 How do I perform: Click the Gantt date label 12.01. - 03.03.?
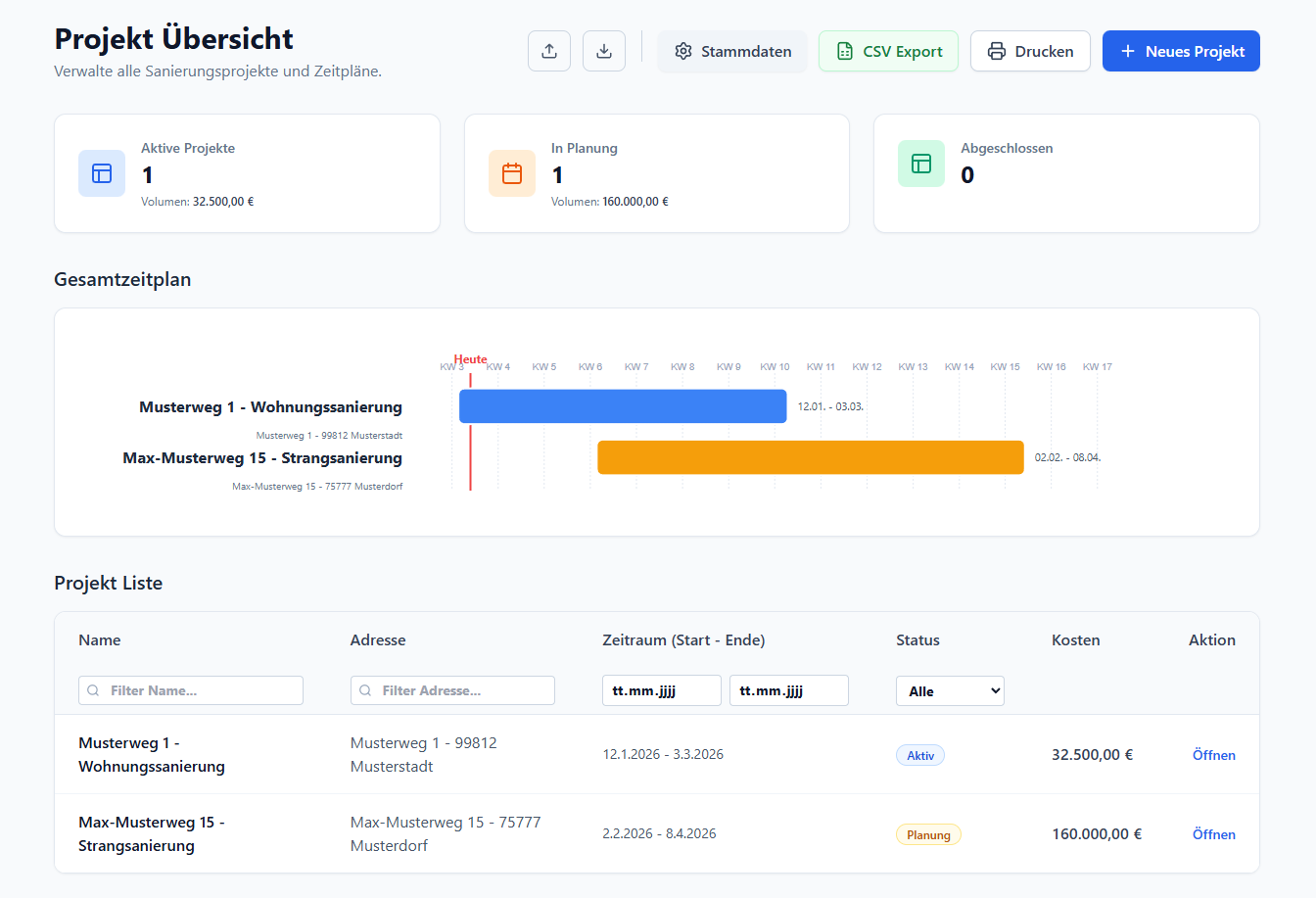point(830,406)
